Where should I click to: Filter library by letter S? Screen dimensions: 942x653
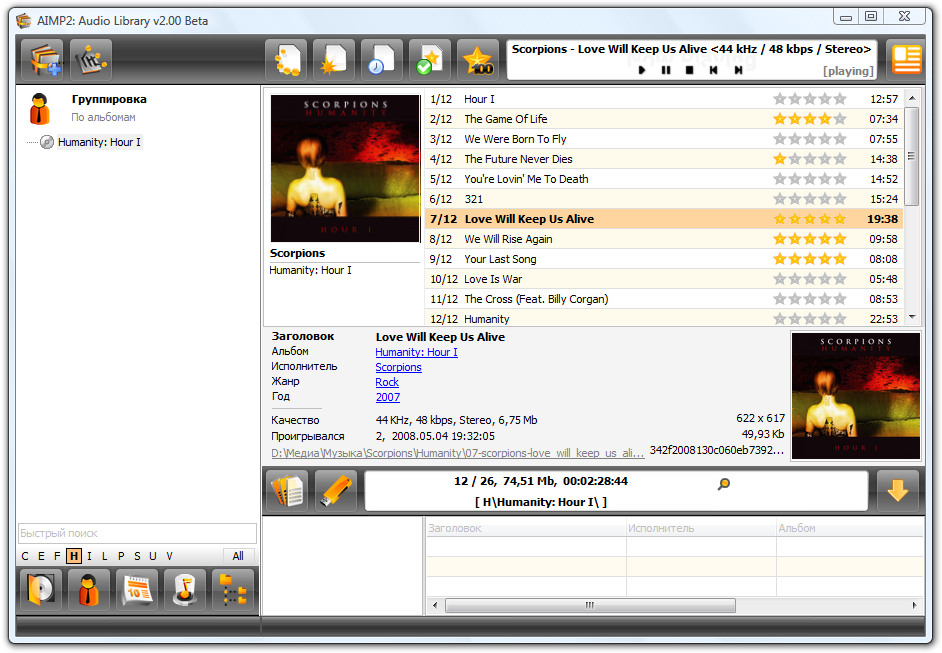(137, 556)
